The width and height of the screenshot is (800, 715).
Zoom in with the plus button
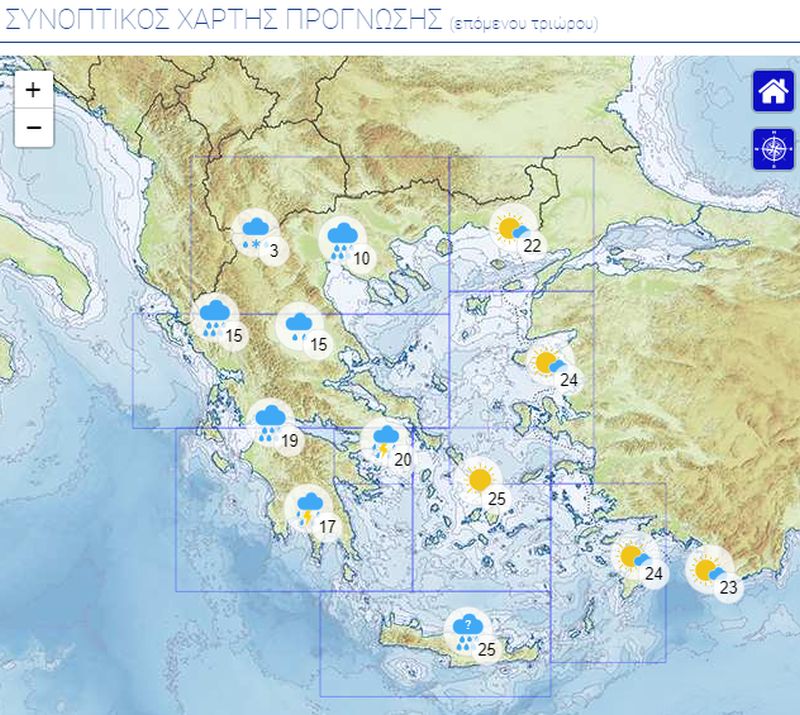34,90
